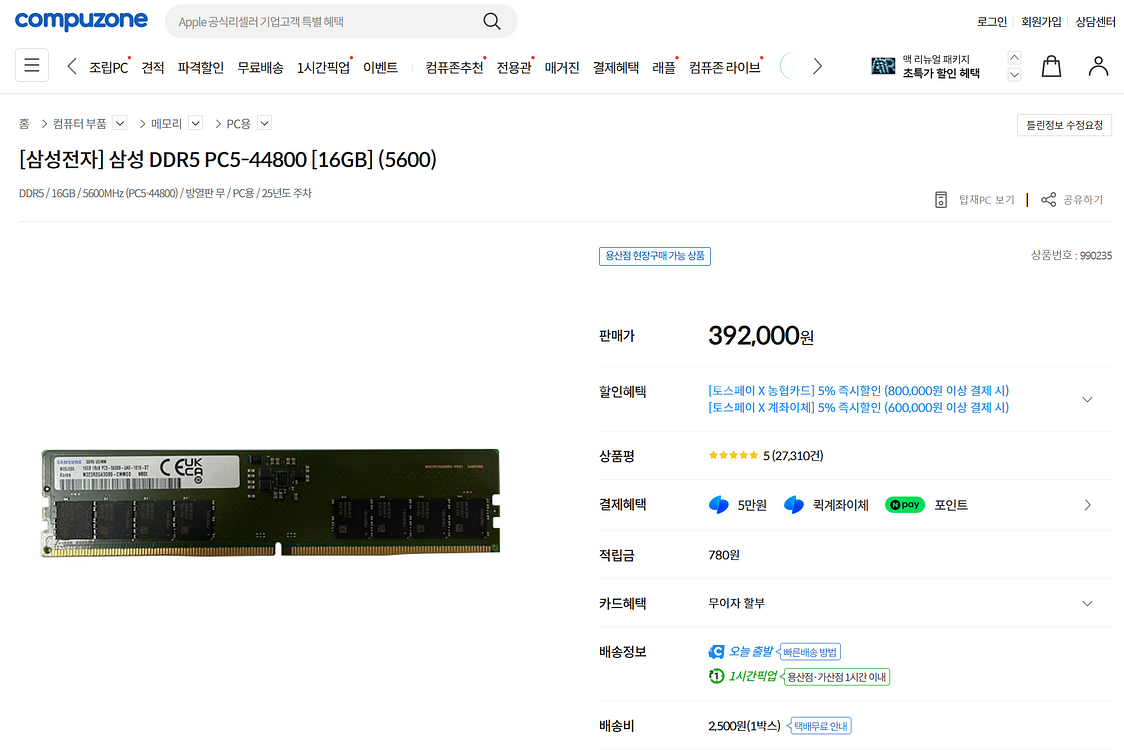The height and width of the screenshot is (750, 1124).
Task: Open the 조립PC menu item
Action: pos(109,68)
